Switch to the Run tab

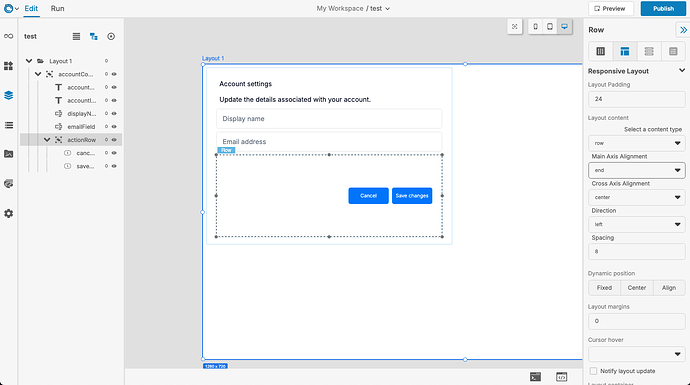(x=57, y=8)
